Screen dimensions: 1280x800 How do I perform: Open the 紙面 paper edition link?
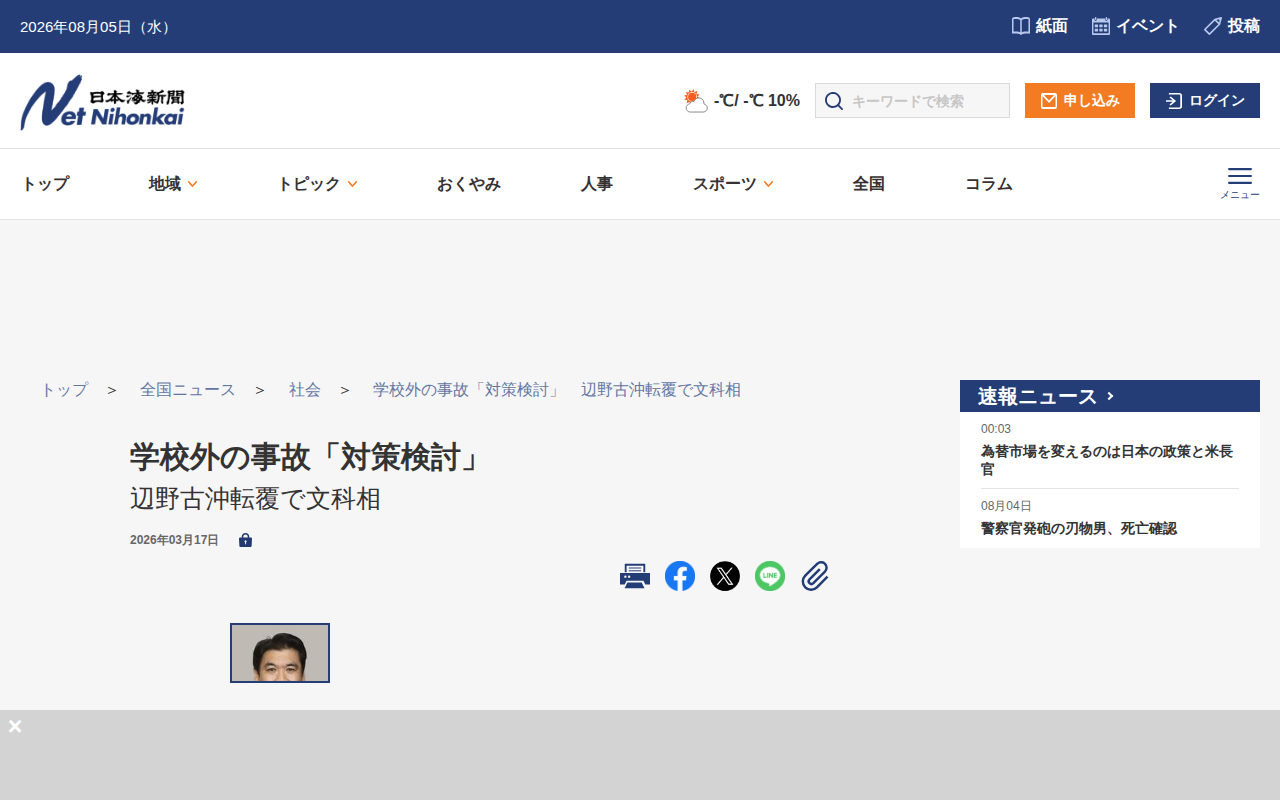point(1039,26)
